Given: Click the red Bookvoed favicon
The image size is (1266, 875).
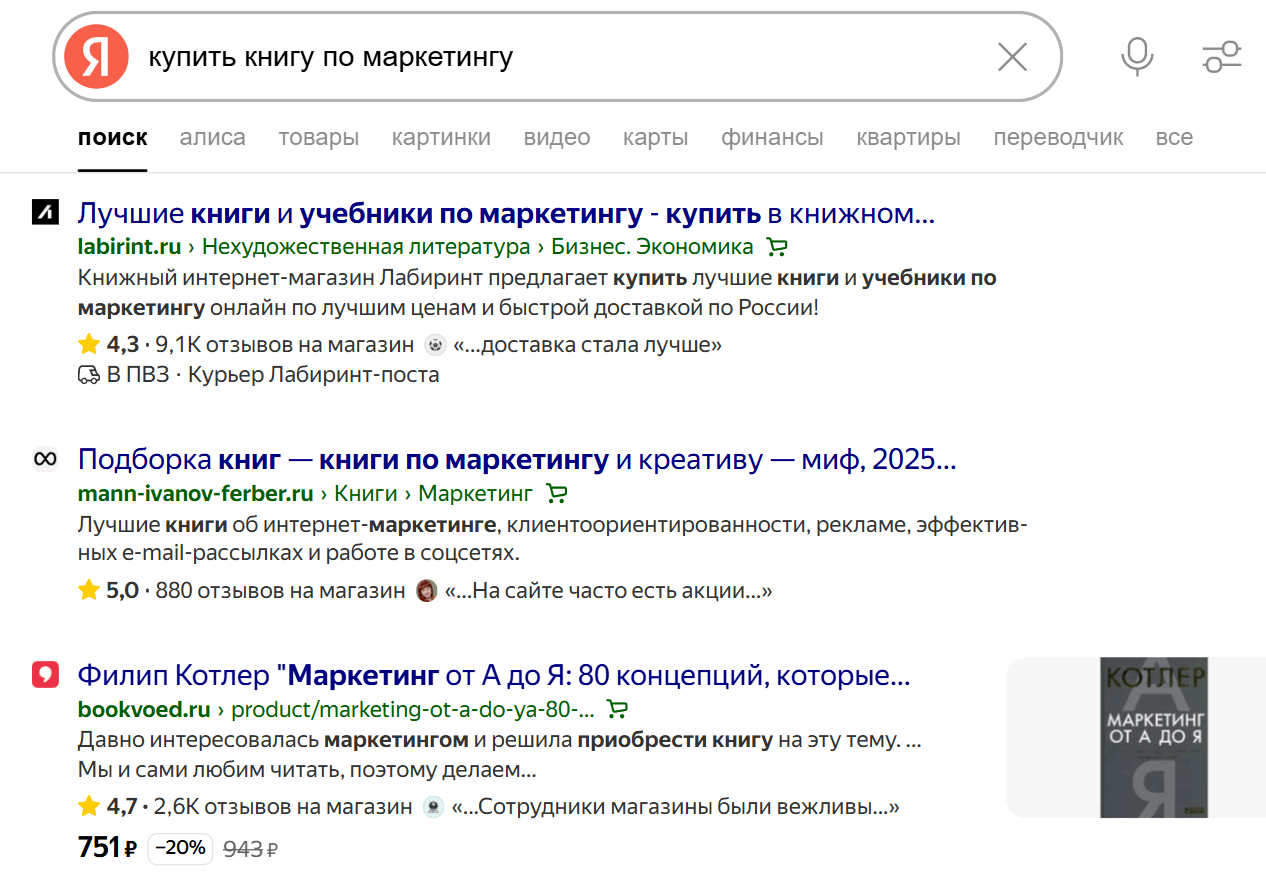Looking at the screenshot, I should point(46,676).
